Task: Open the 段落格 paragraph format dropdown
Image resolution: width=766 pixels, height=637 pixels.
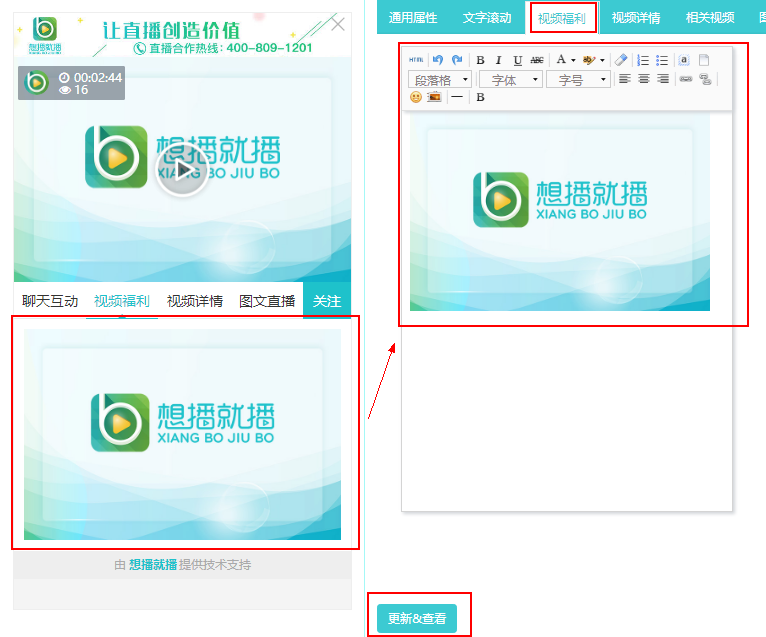Action: (440, 79)
